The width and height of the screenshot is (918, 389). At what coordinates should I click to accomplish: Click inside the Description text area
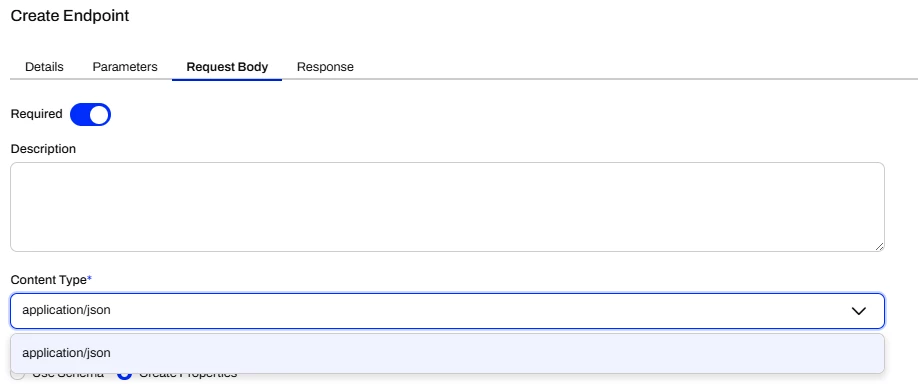(447, 207)
